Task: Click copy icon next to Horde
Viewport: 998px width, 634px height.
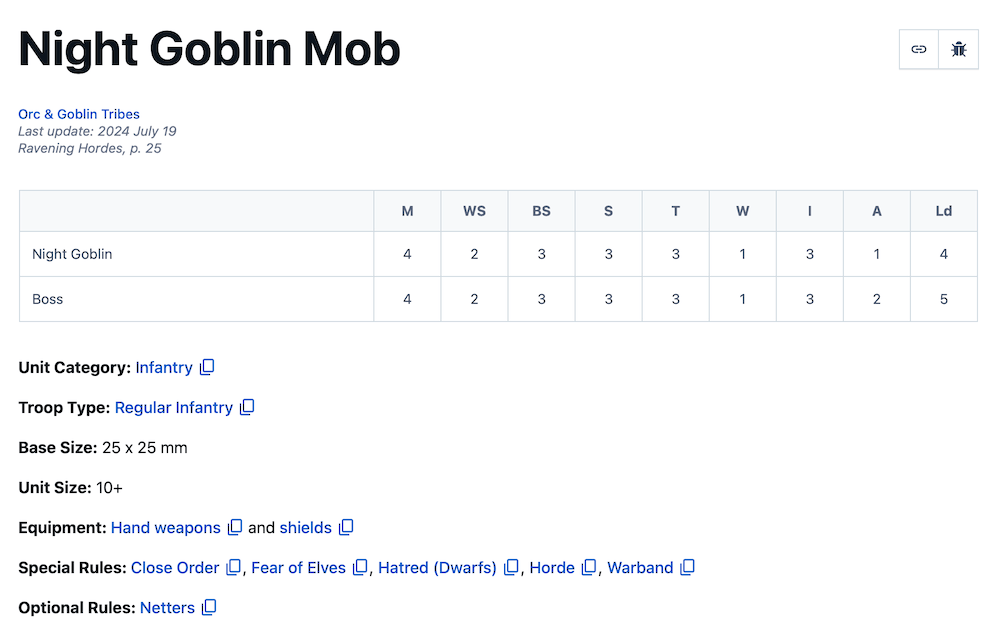Action: 589,568
